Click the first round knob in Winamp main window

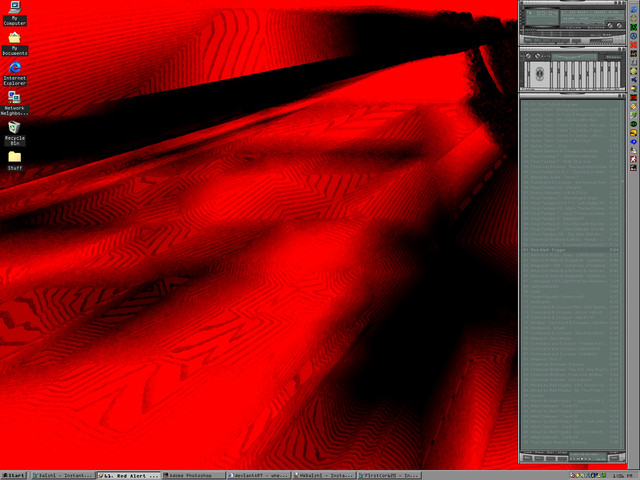tap(610, 25)
